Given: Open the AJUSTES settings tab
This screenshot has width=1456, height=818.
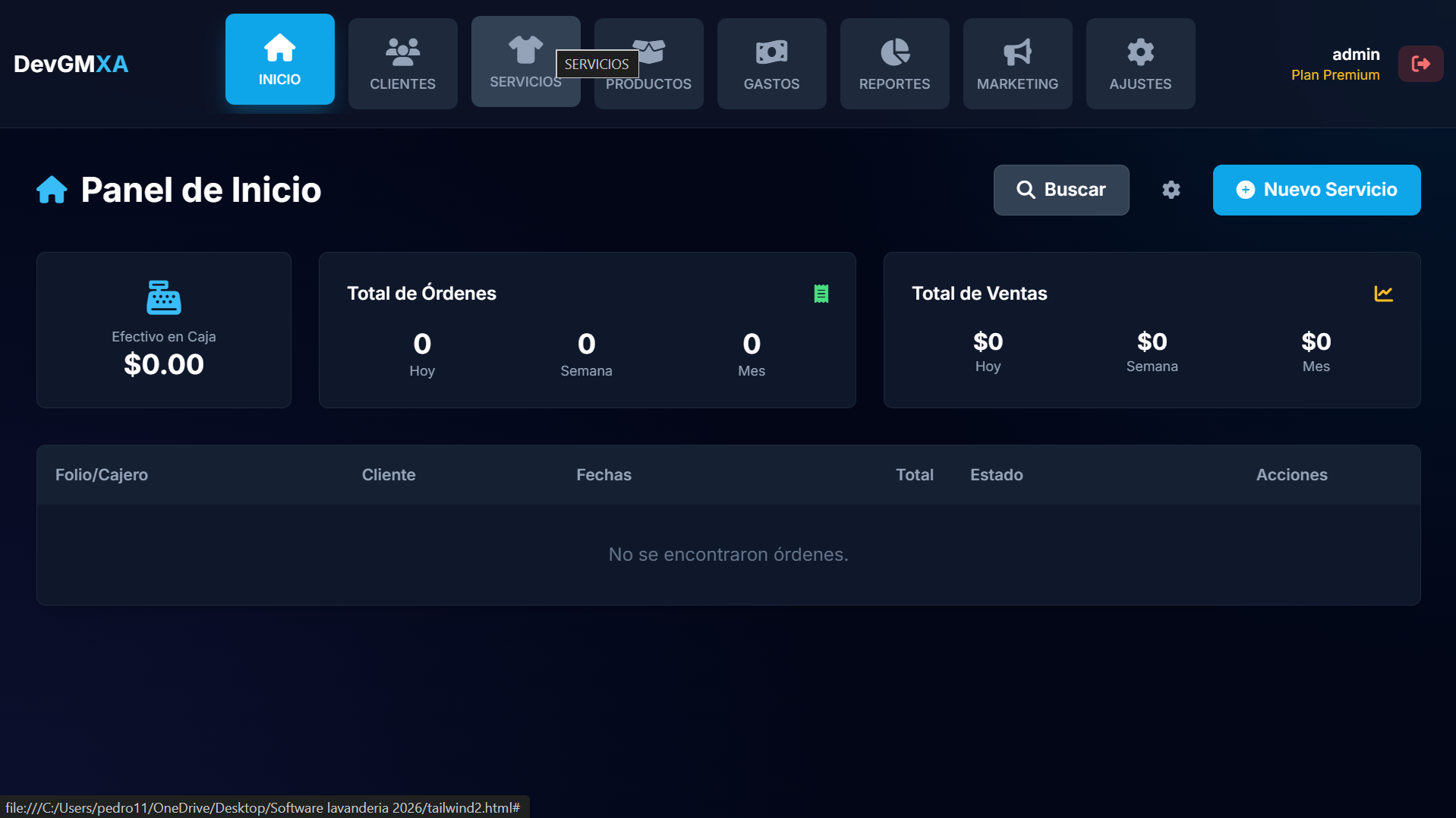Looking at the screenshot, I should click(1140, 64).
